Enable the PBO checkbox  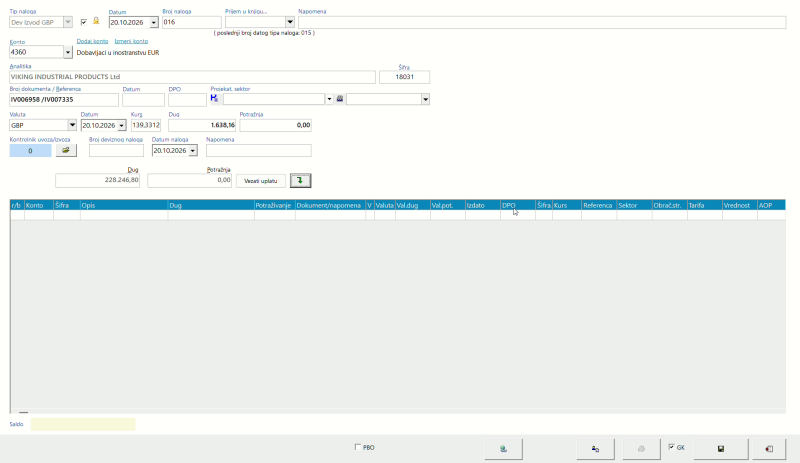tap(358, 447)
